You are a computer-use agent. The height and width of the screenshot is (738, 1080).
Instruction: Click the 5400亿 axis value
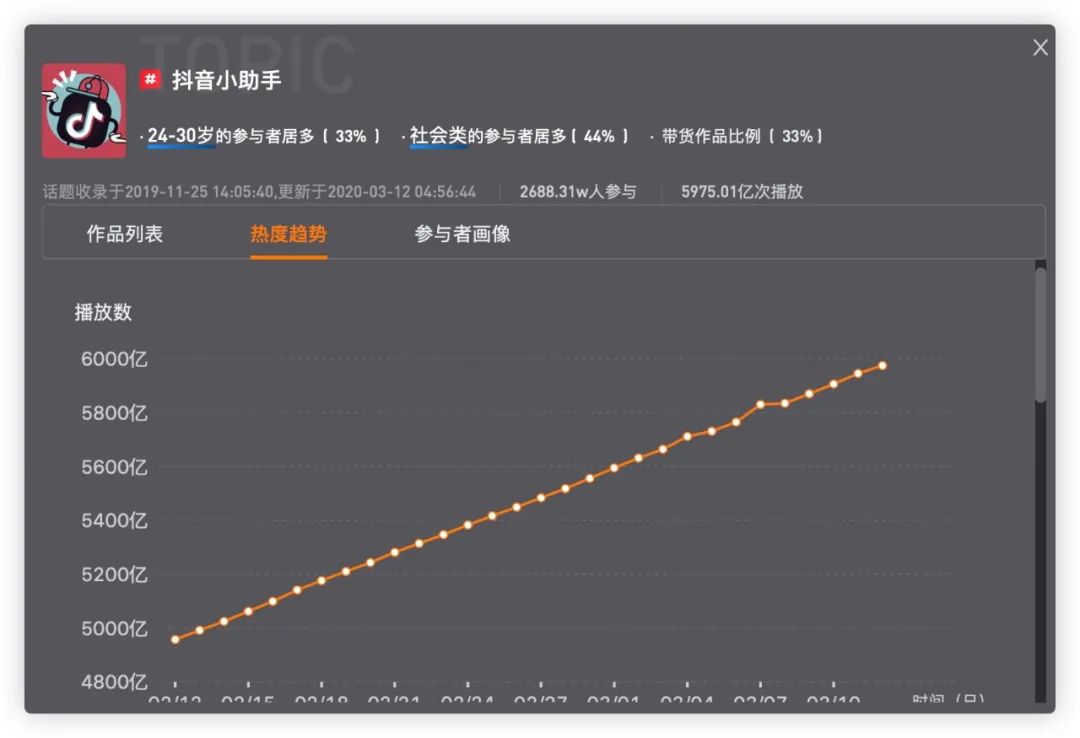click(114, 520)
